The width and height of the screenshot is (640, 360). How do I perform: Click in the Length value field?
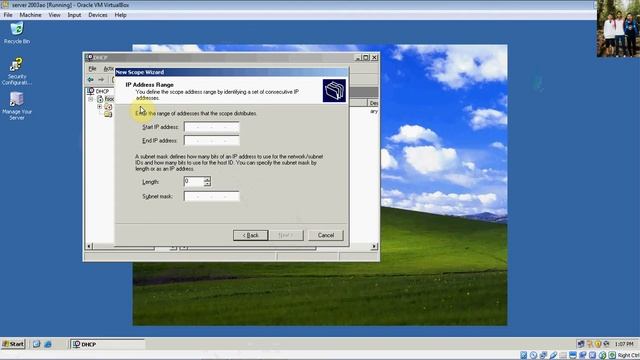194,181
